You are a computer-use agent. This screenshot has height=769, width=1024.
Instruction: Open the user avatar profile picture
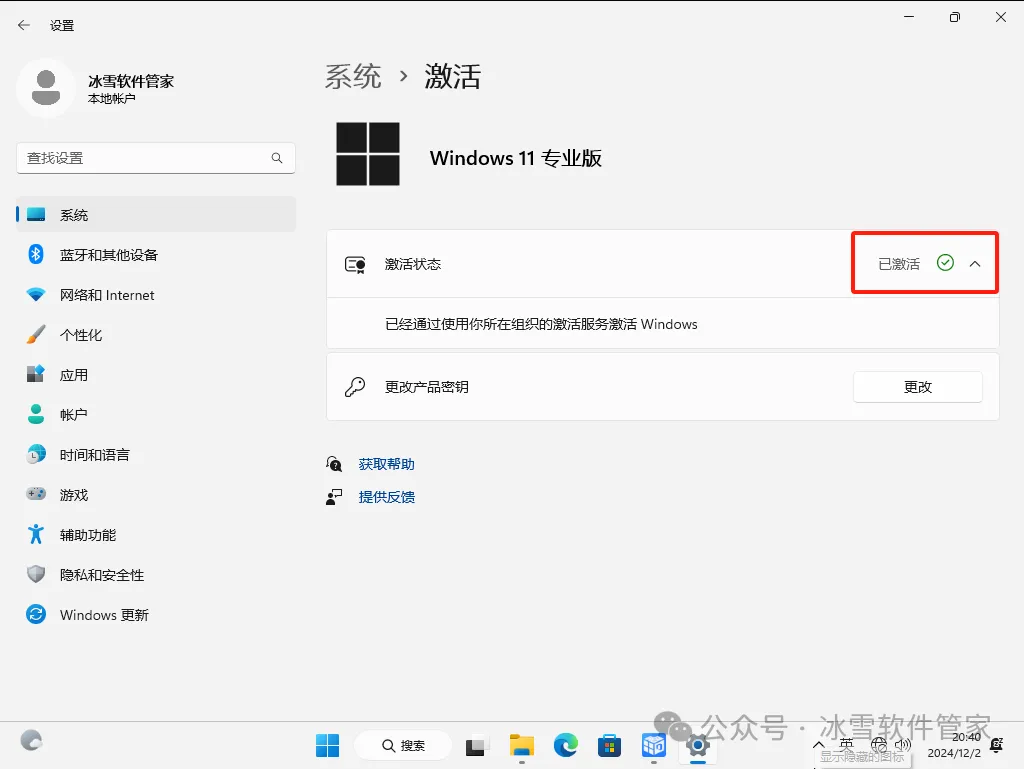click(46, 88)
